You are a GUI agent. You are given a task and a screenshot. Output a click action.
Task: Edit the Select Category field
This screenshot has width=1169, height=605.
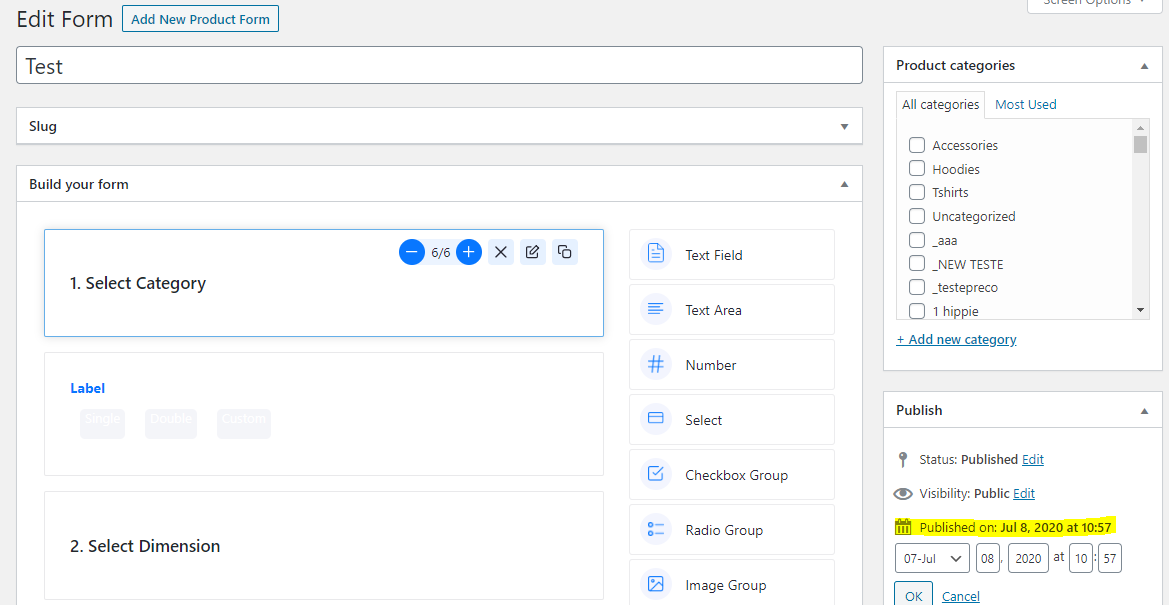point(532,252)
